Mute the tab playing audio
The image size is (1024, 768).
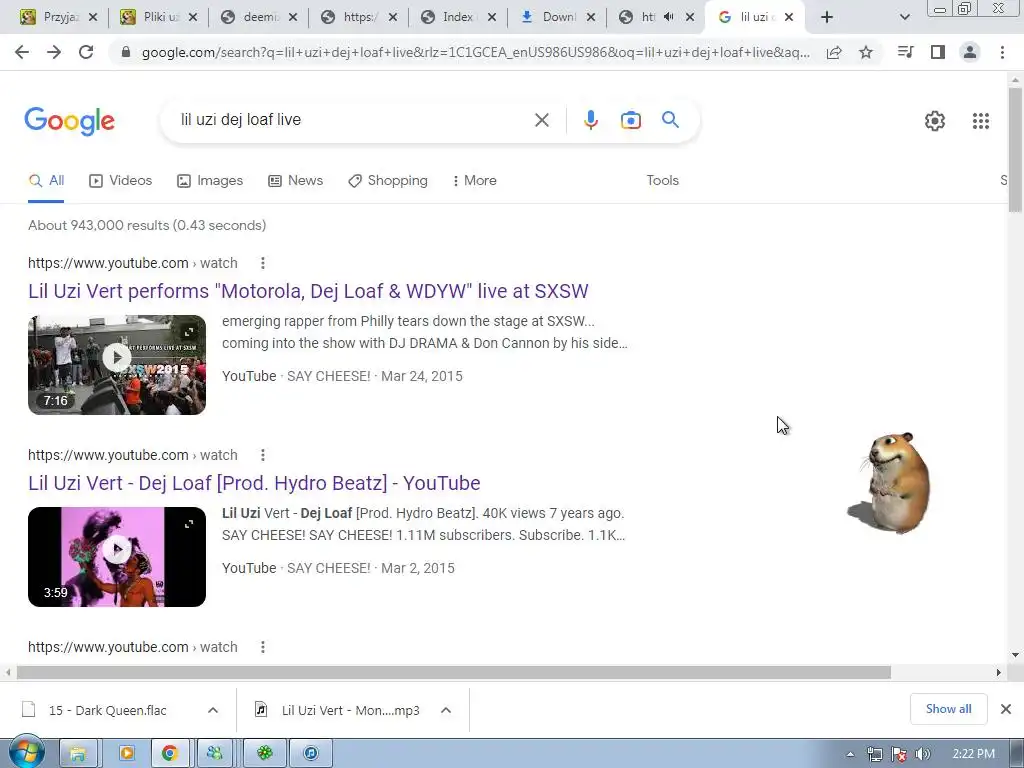[669, 17]
